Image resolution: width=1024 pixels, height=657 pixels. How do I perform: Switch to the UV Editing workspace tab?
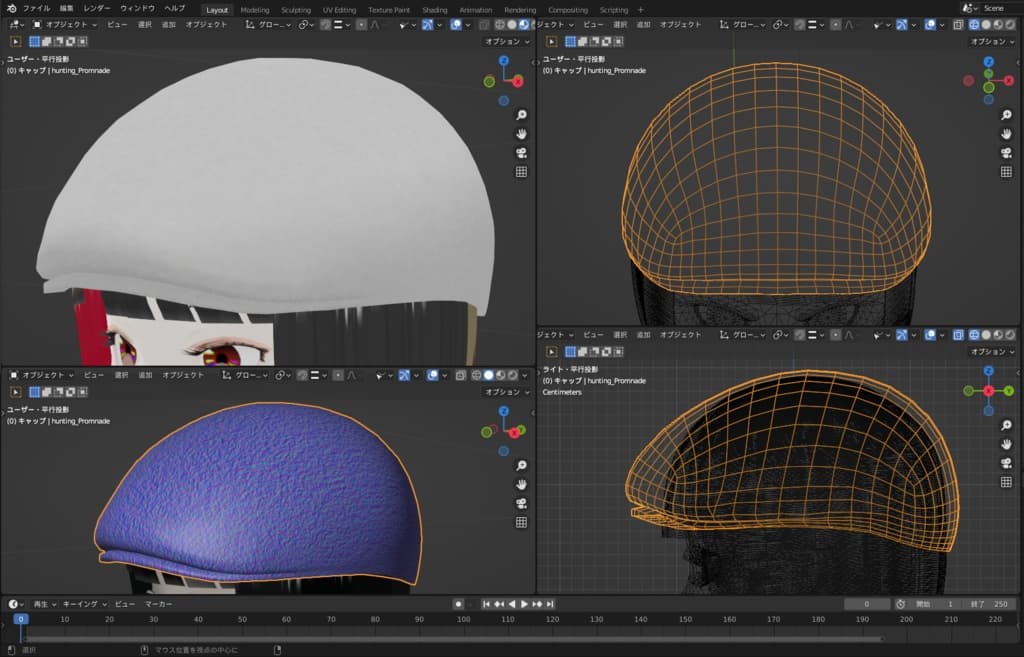coord(339,9)
